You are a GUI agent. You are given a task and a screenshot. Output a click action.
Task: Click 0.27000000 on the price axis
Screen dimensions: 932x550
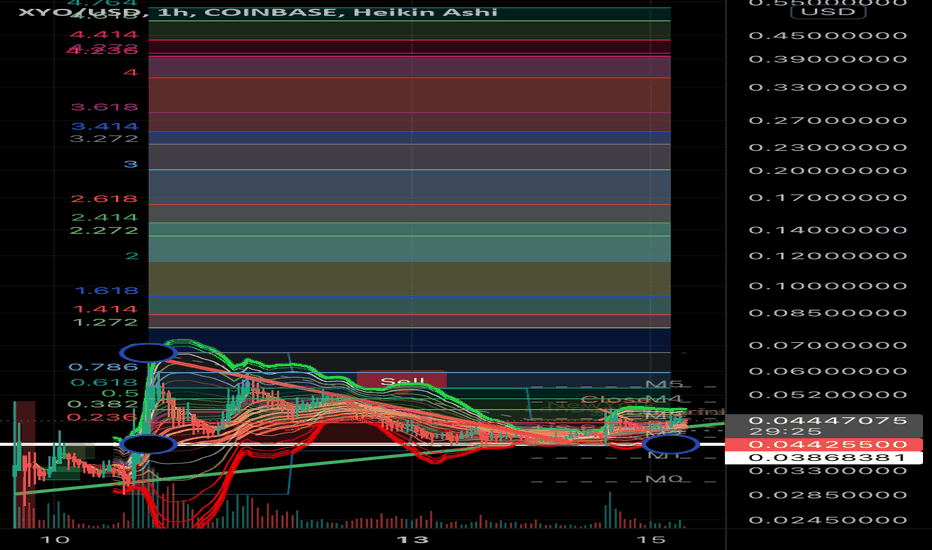[x=828, y=120]
